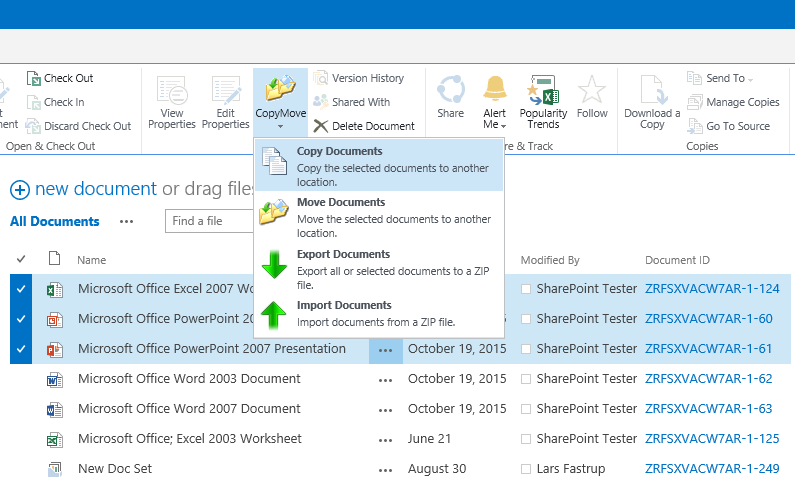Screen dimensions: 795x492
Task: Click the June 21 modified date
Action: click(429, 439)
